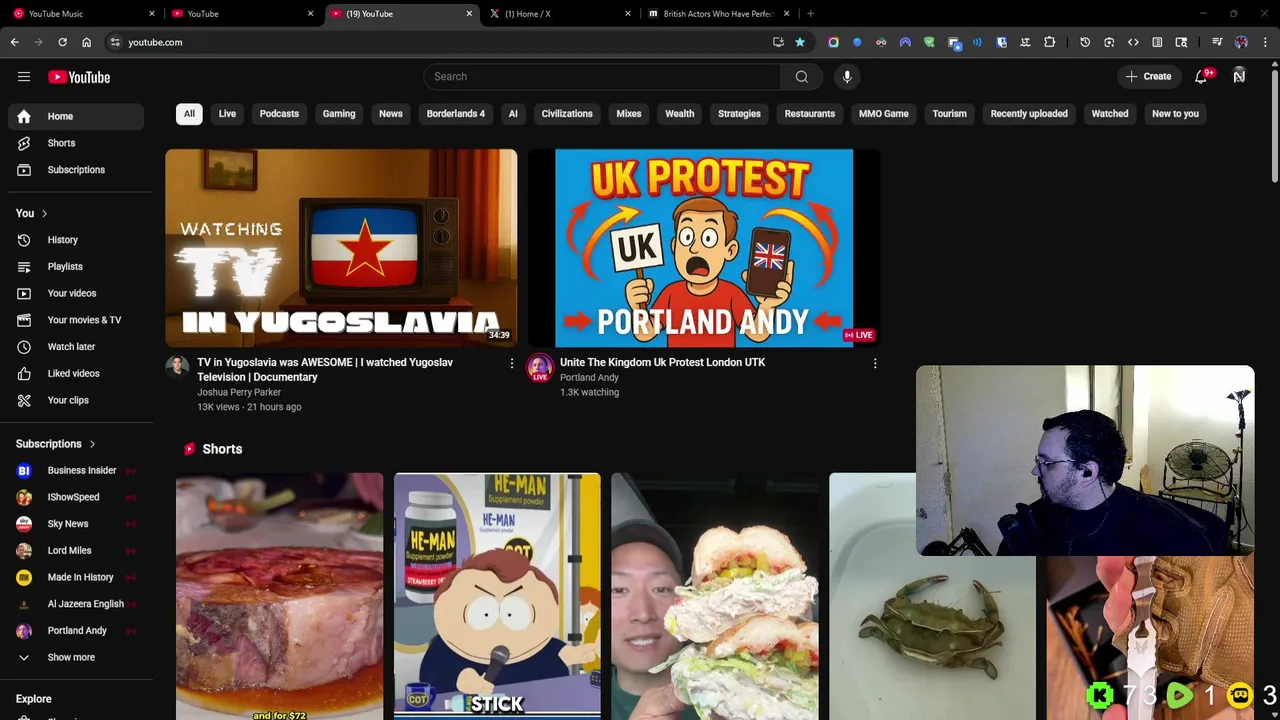Image resolution: width=1280 pixels, height=720 pixels.
Task: Open more options for Unite The Kingdom stream
Action: [875, 364]
